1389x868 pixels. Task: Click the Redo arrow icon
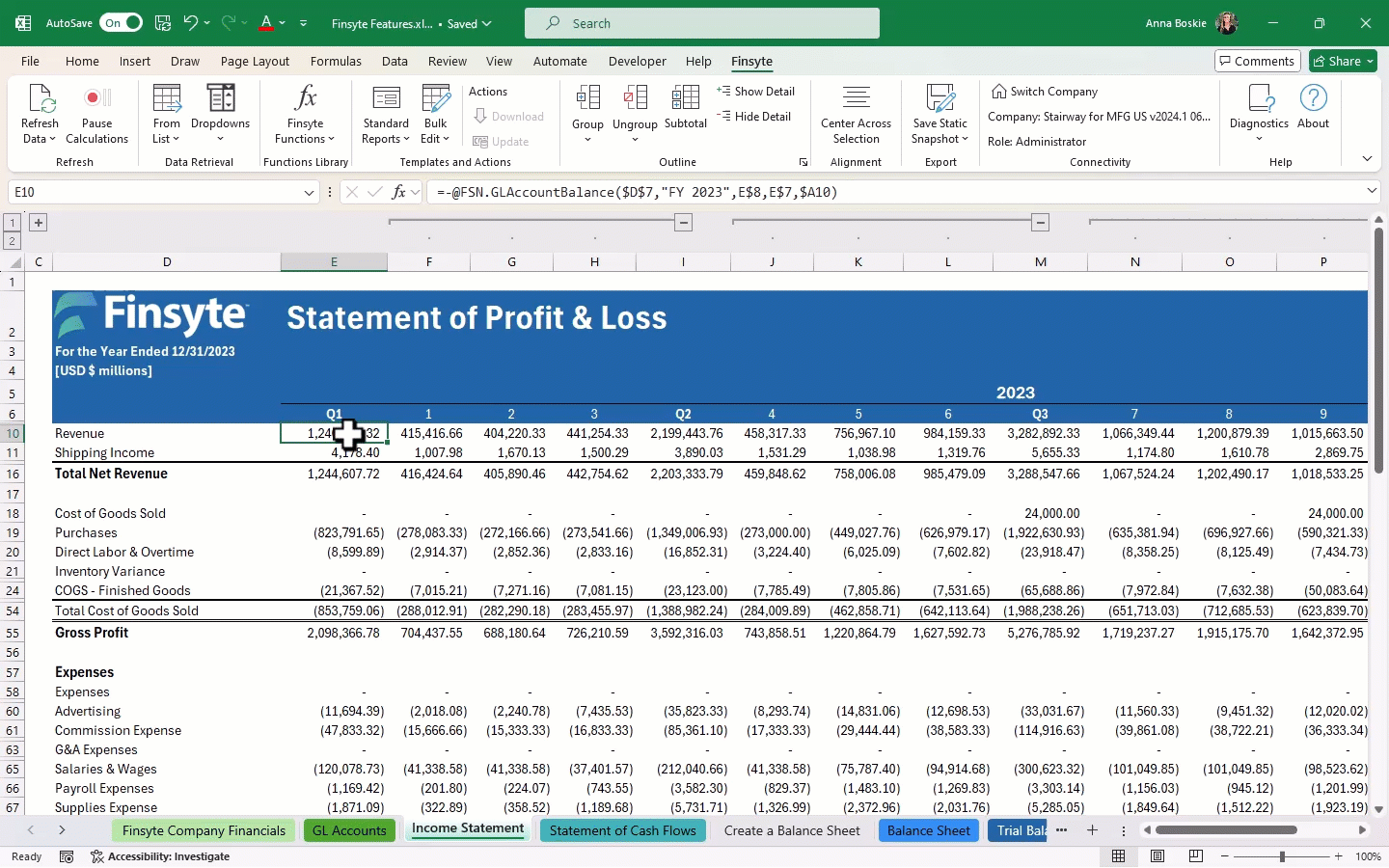tap(229, 23)
